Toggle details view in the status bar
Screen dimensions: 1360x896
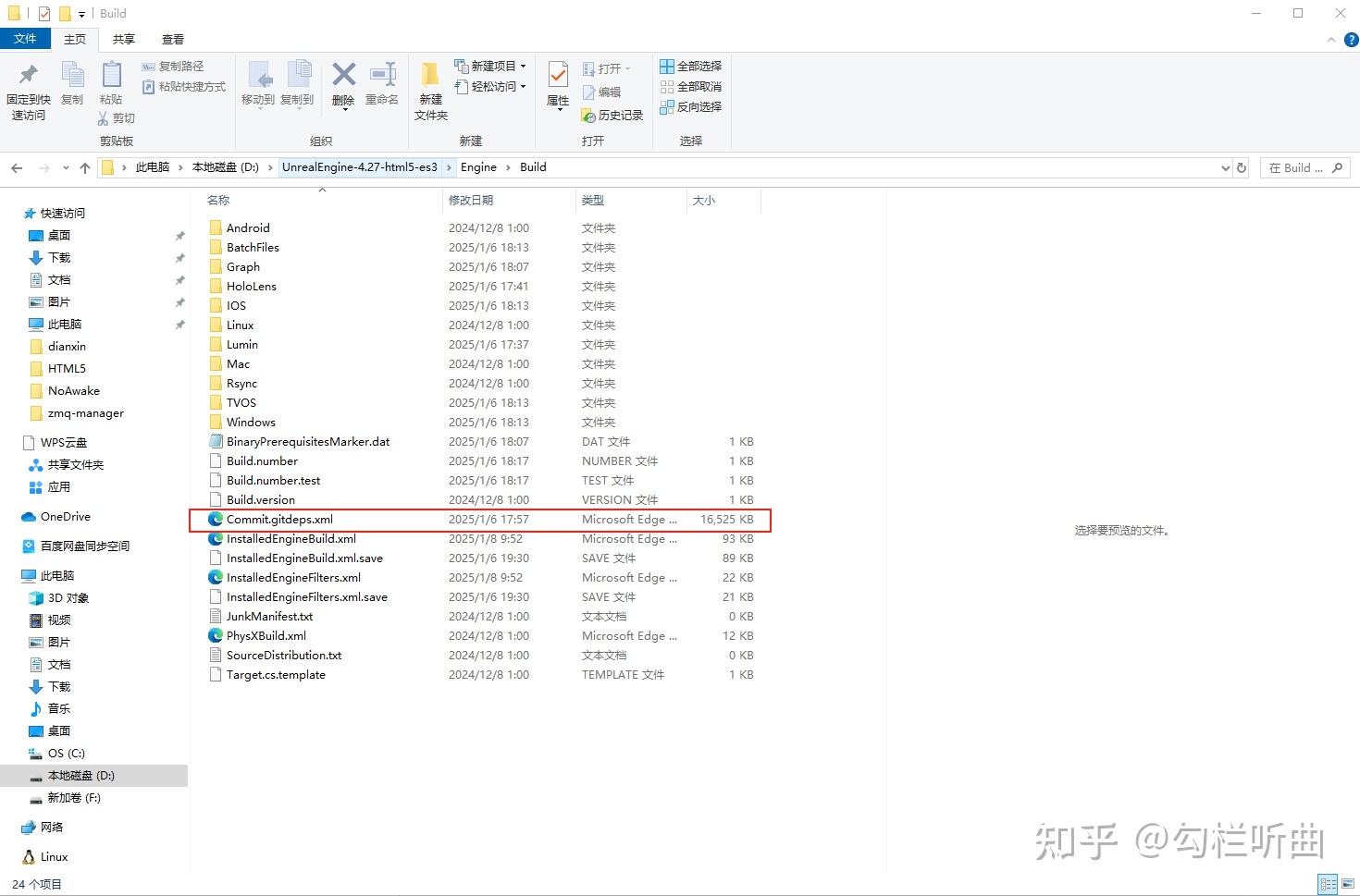(x=1328, y=884)
